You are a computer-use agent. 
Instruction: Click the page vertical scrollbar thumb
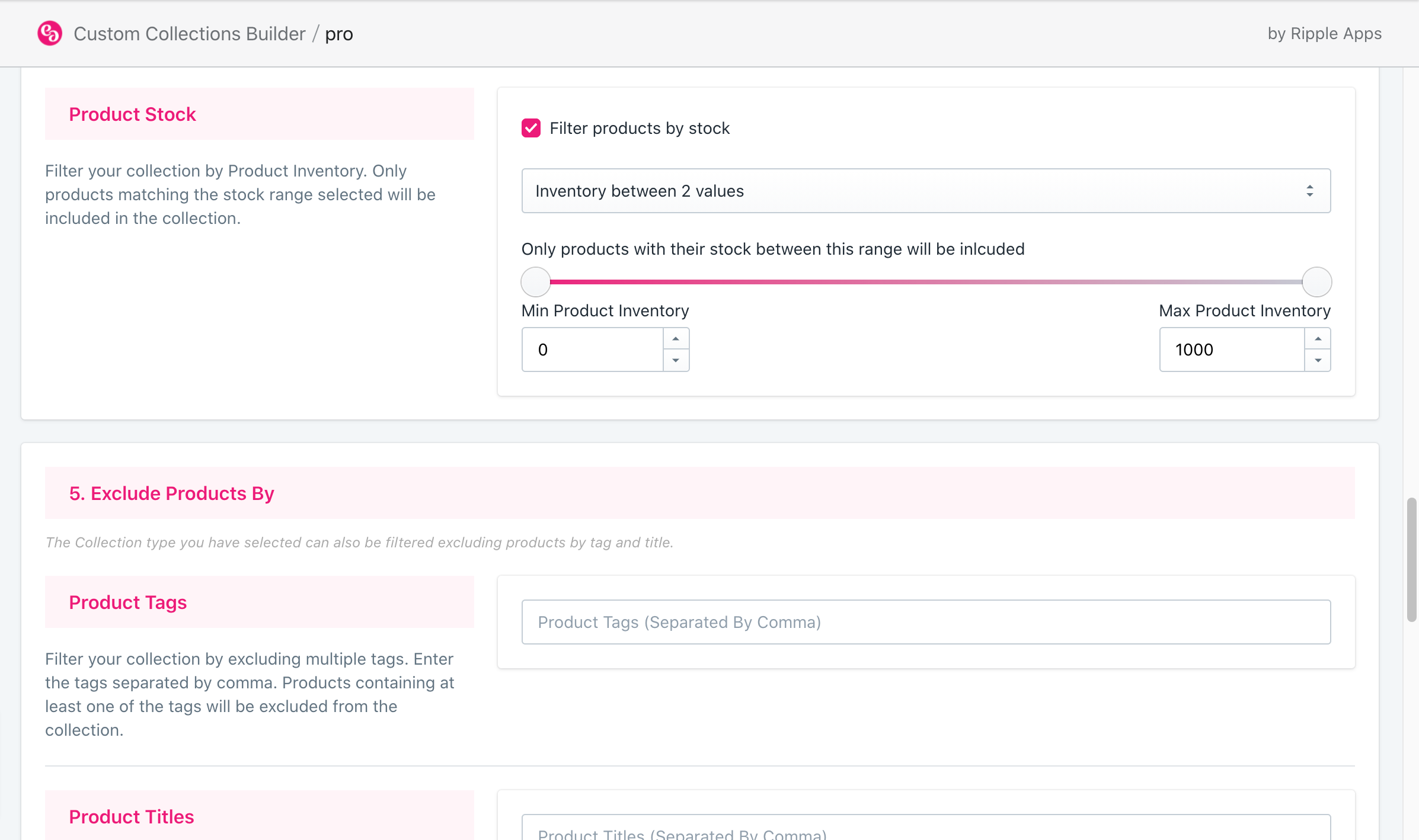tap(1412, 560)
